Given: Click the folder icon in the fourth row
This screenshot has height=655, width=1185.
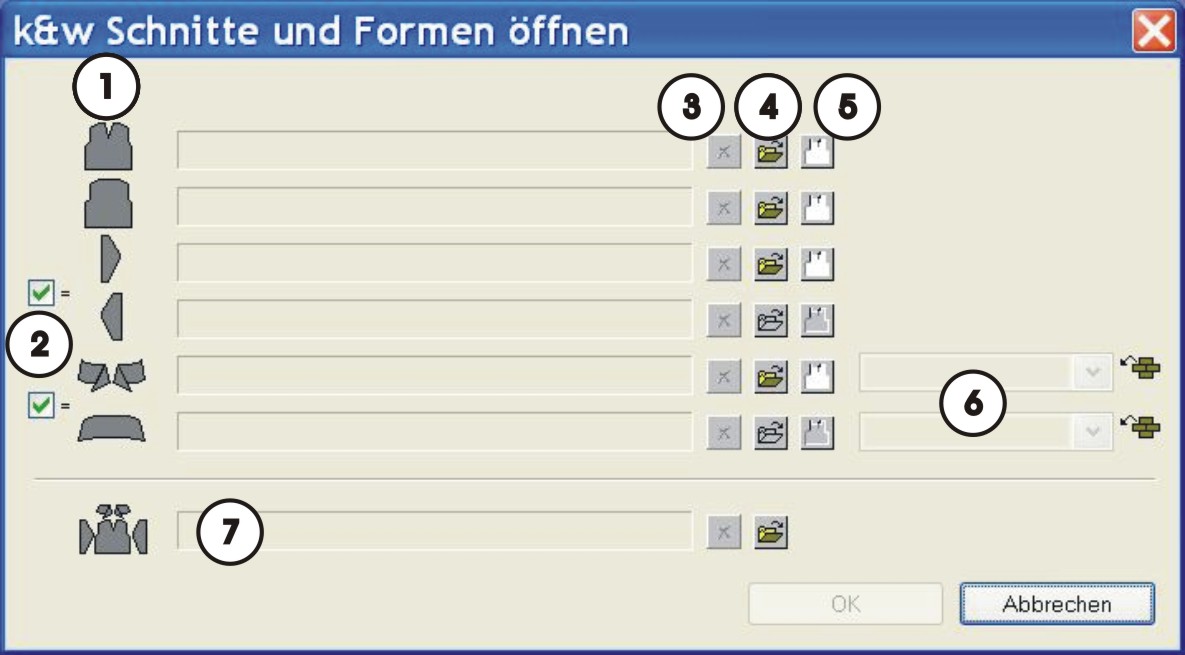Looking at the screenshot, I should (x=770, y=320).
